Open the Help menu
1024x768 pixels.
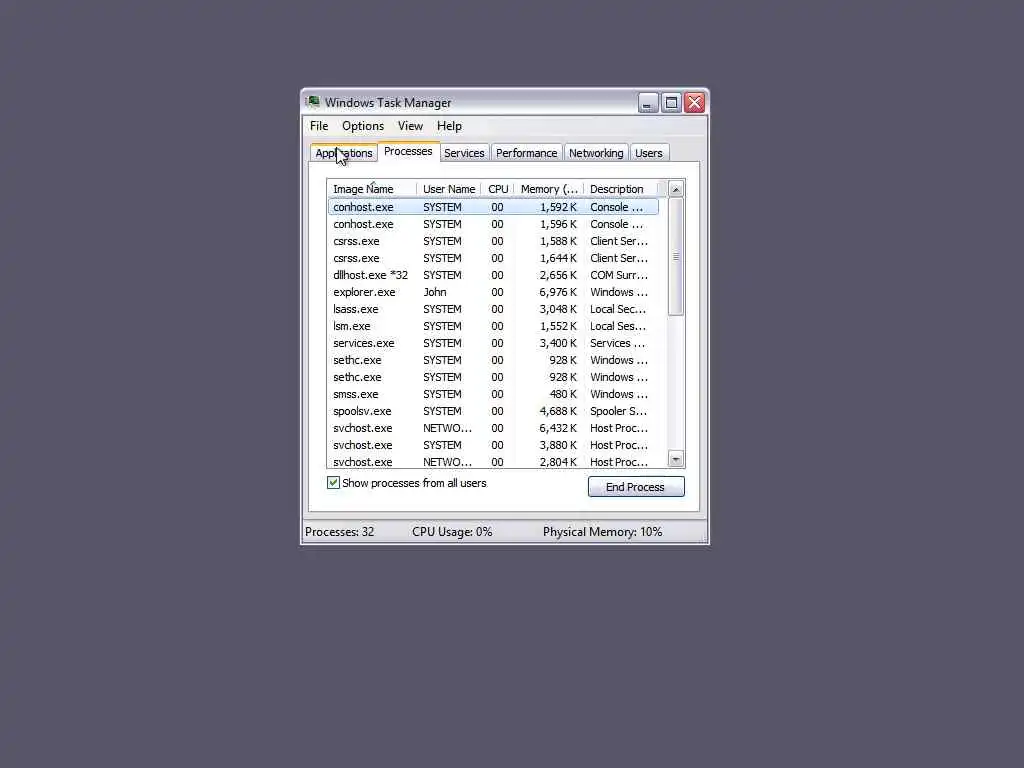point(449,126)
